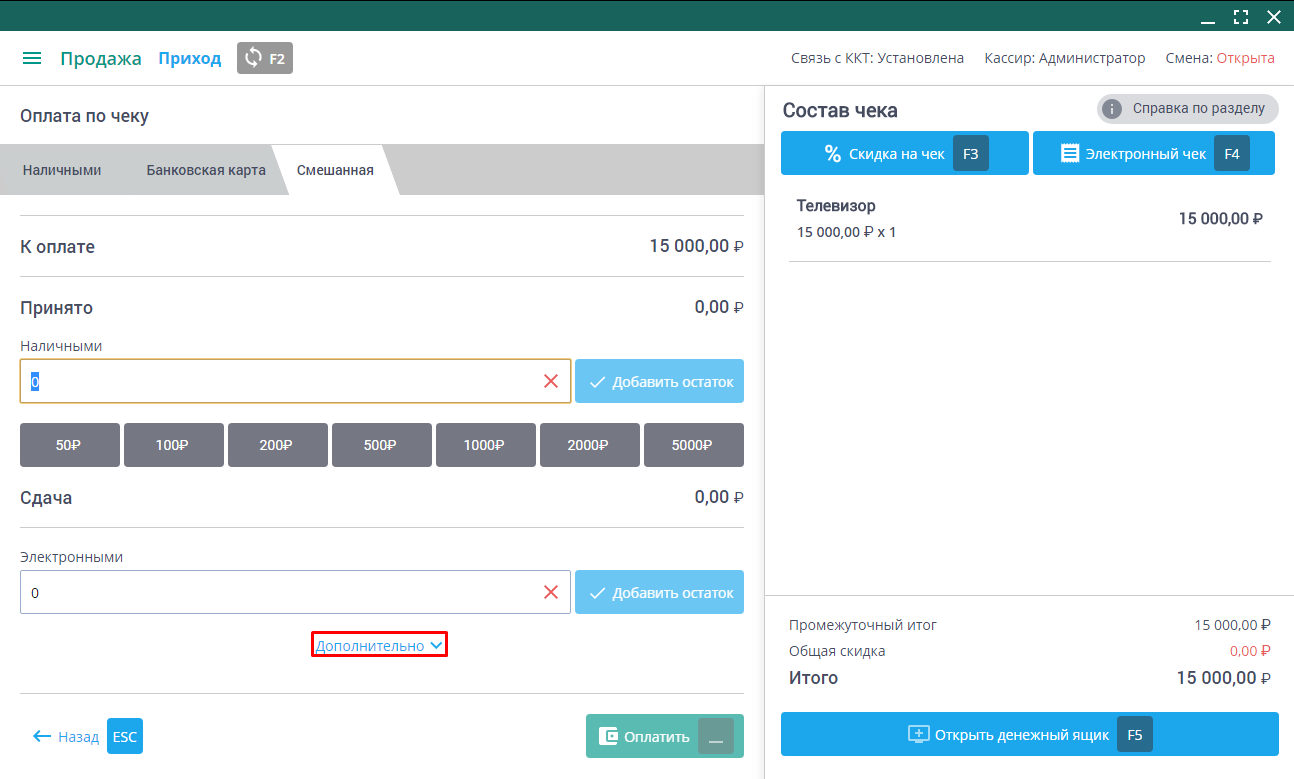The height and width of the screenshot is (779, 1294).
Task: Click the Состав чека heading
Action: pos(840,110)
